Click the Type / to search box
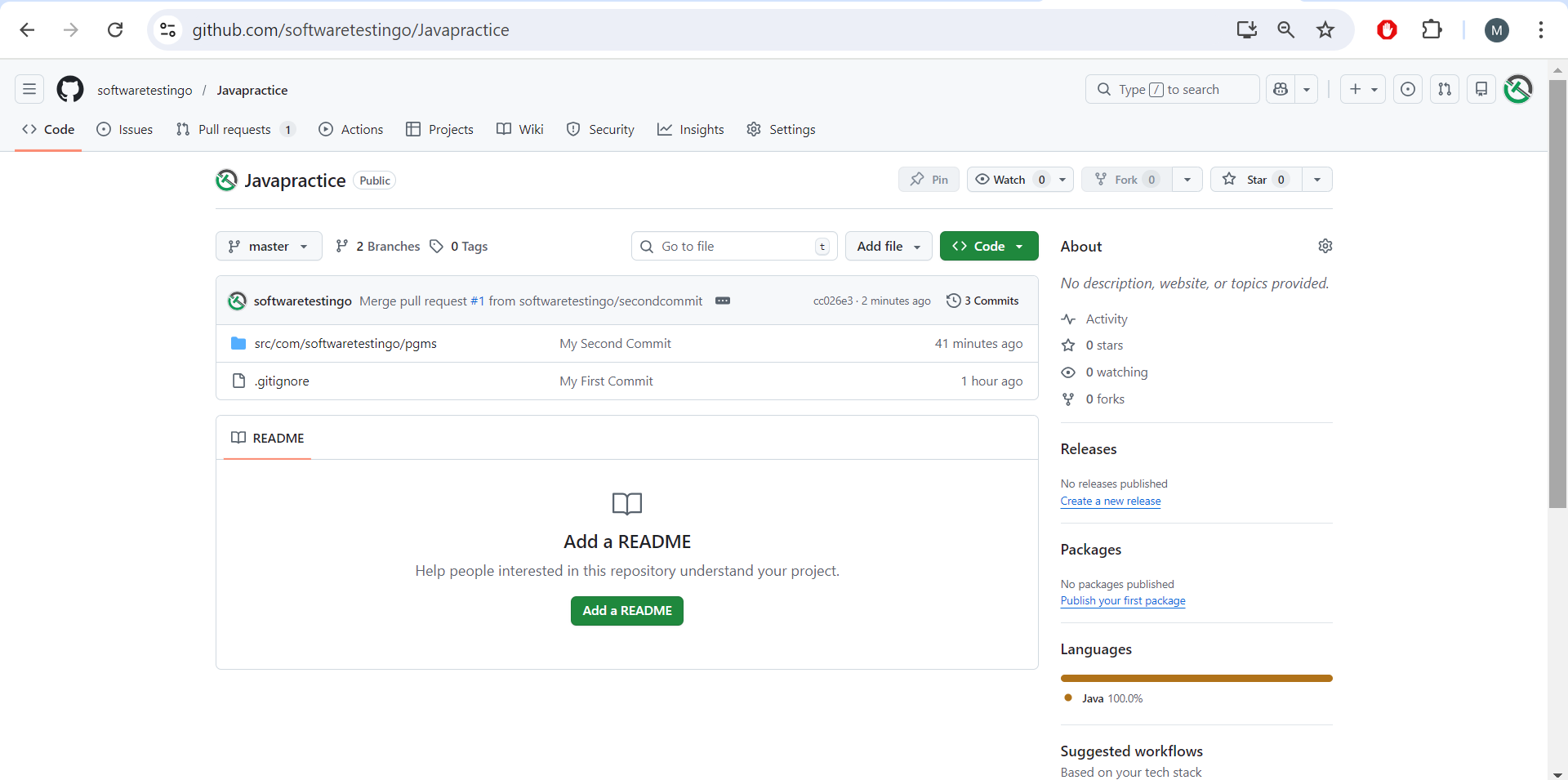Viewport: 1568px width, 780px height. pos(1172,89)
